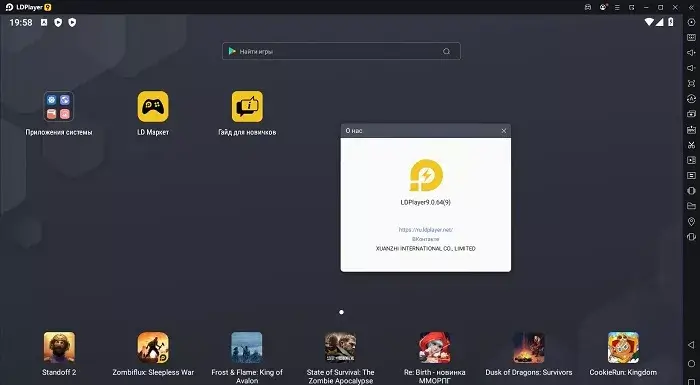Open emulator settings hexagon icon in sidebar
The image size is (700, 385).
click(x=692, y=22)
